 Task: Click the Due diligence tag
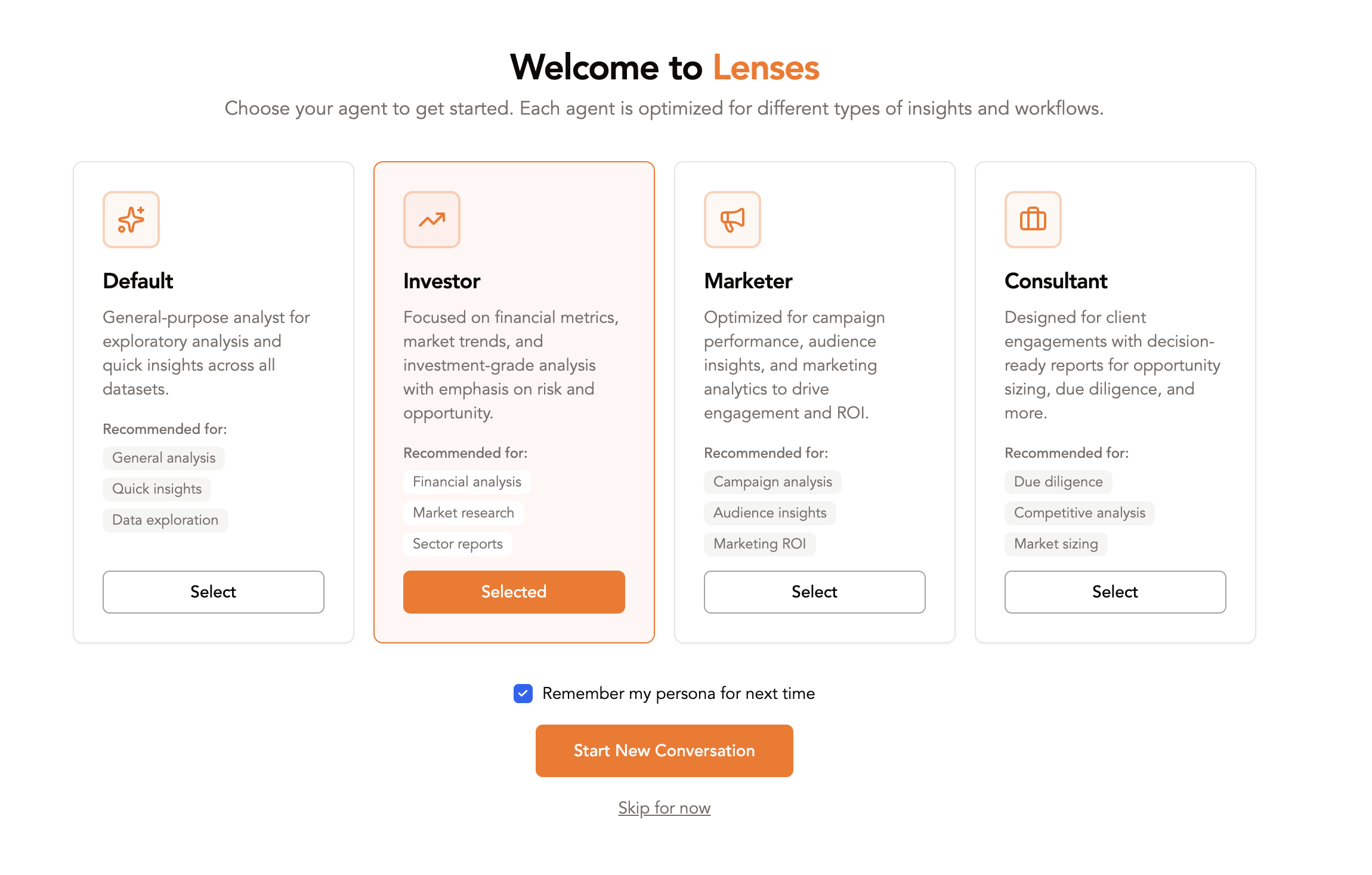point(1058,482)
